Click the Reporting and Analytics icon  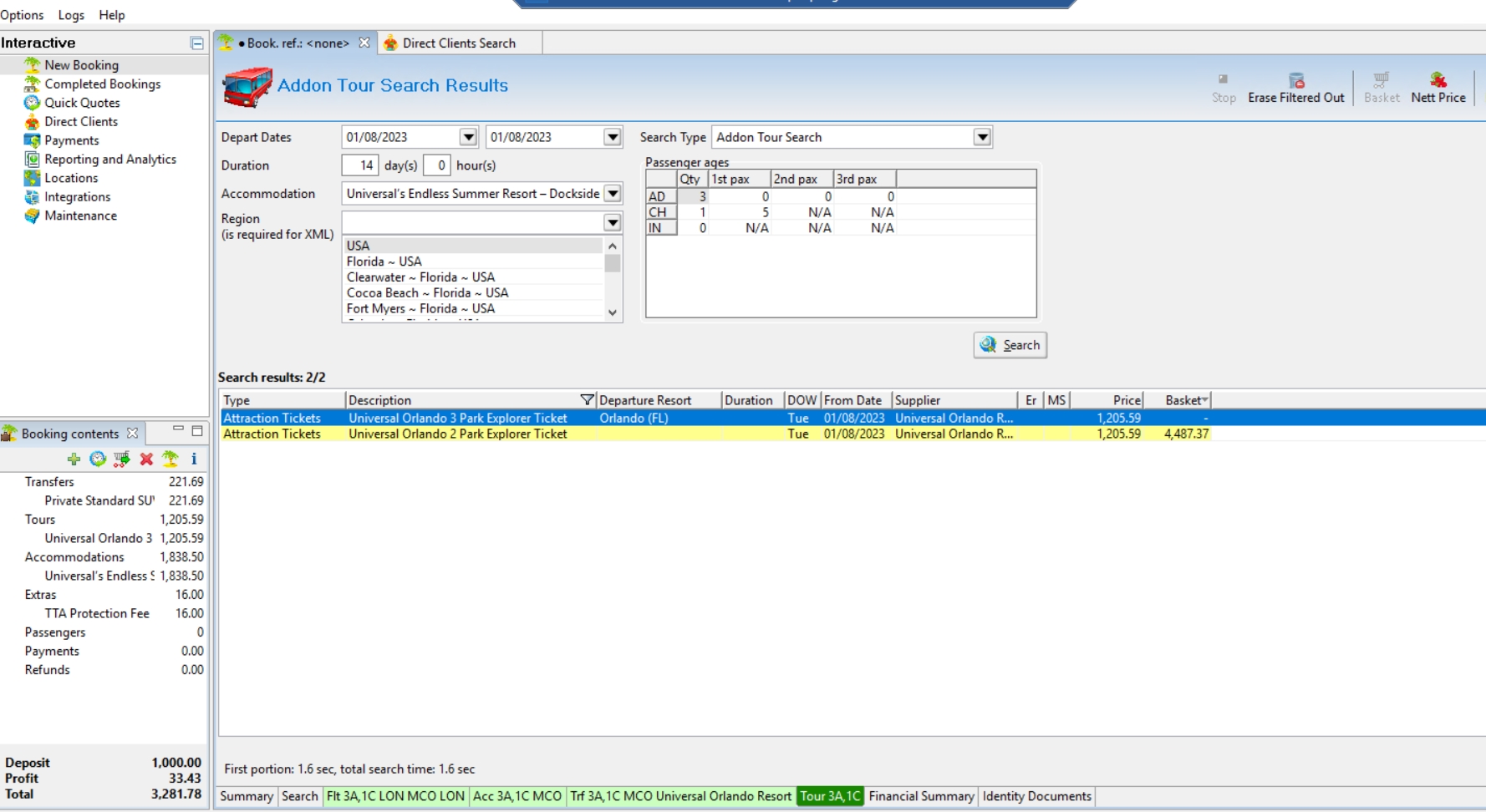(32, 160)
